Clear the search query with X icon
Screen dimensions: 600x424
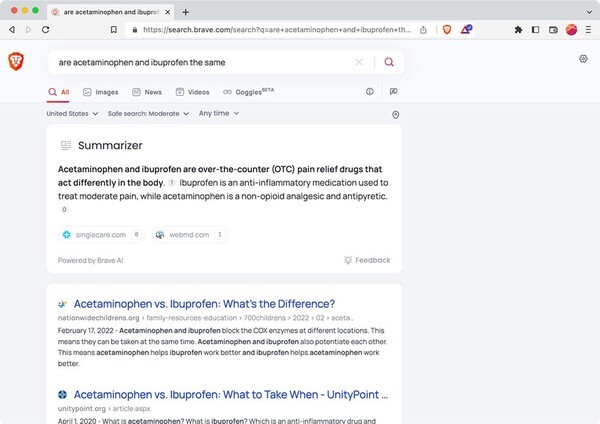click(x=360, y=62)
